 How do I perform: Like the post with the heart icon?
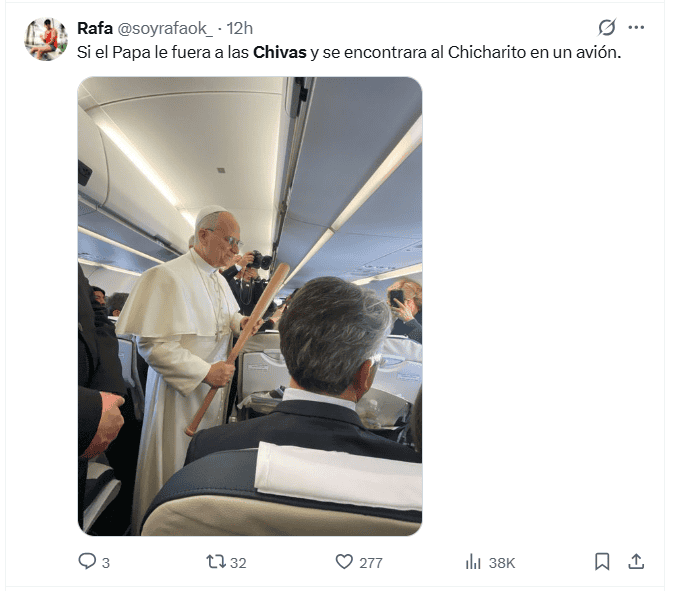point(344,562)
